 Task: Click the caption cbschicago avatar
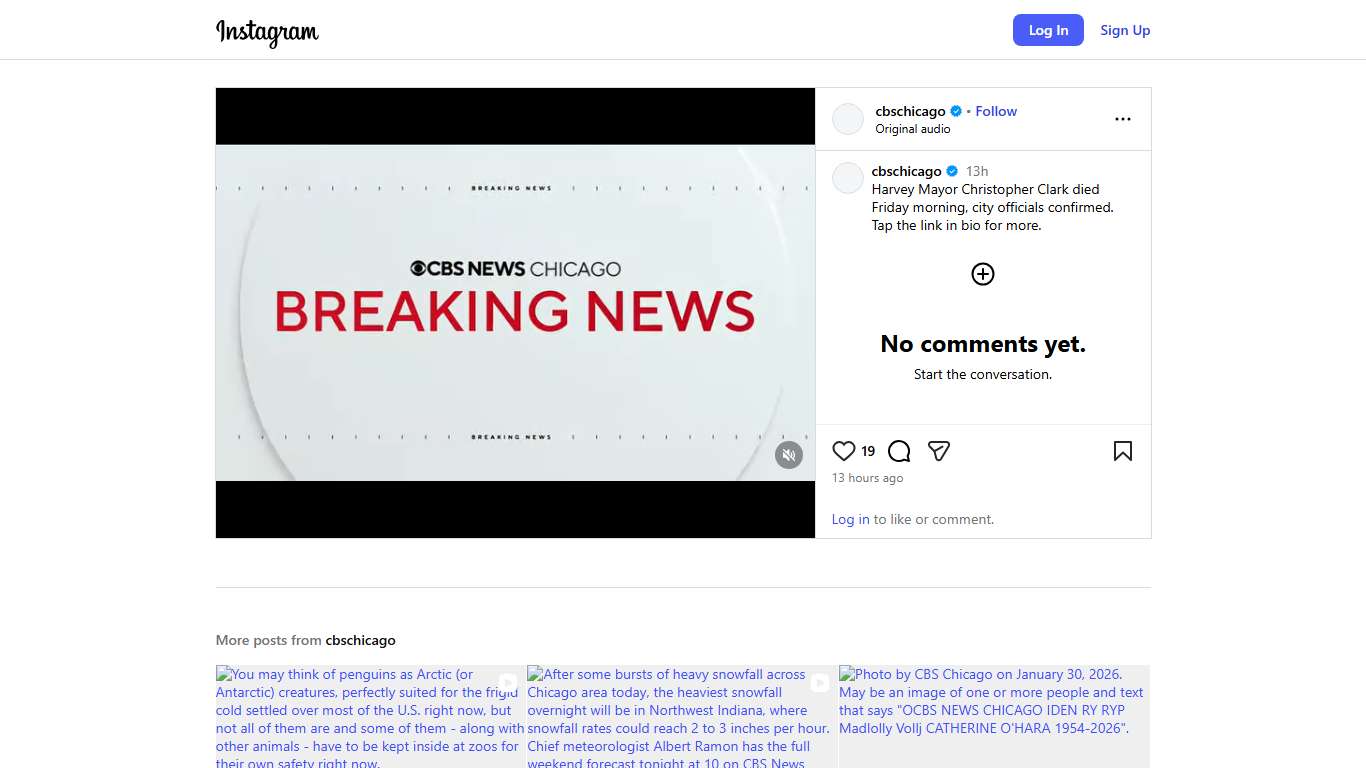pyautogui.click(x=848, y=178)
